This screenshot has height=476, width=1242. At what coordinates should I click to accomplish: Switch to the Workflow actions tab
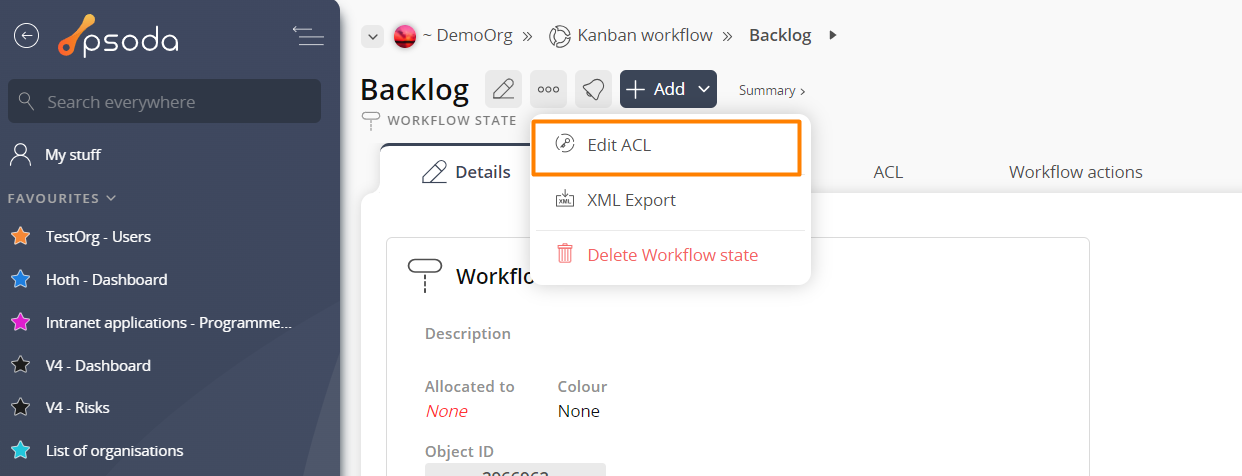click(x=1075, y=172)
